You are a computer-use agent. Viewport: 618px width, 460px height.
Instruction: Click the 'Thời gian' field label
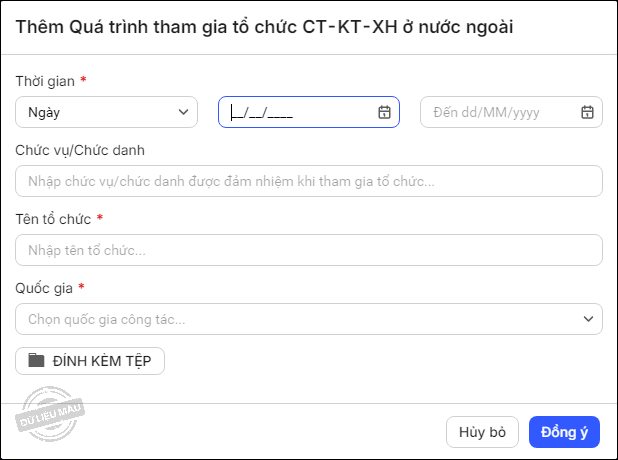(43, 81)
